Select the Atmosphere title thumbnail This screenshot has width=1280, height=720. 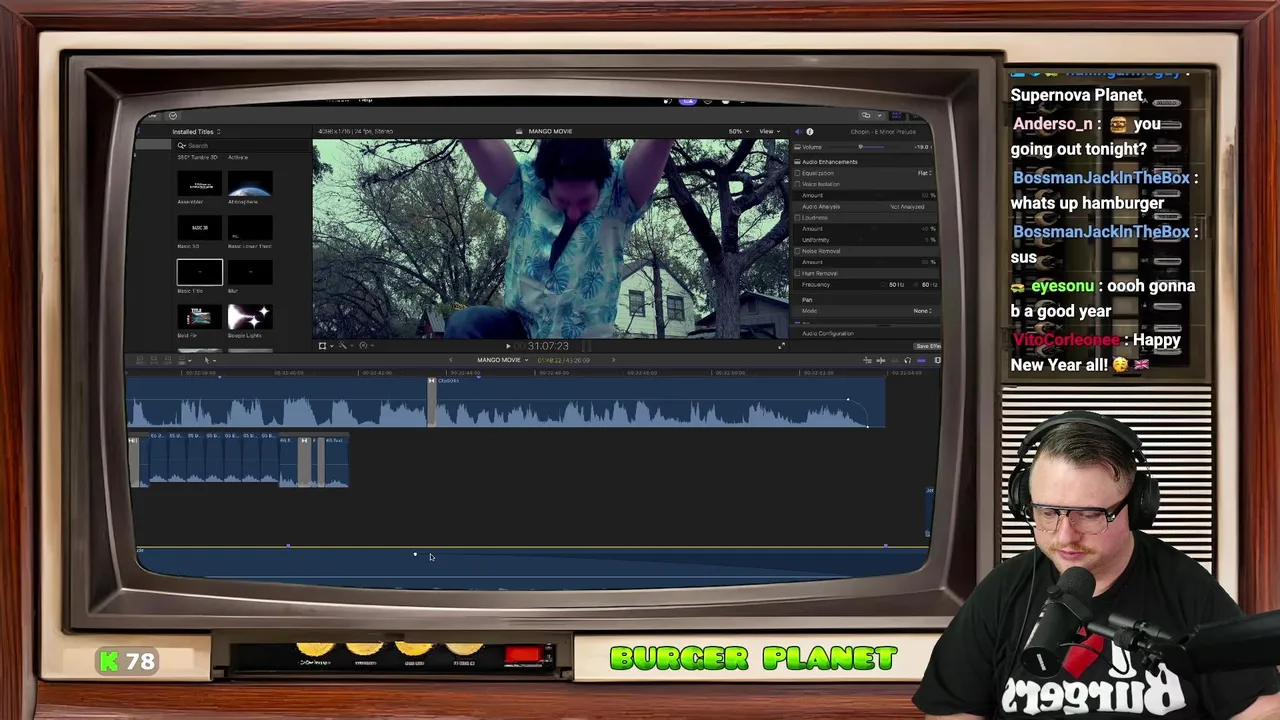(x=249, y=185)
